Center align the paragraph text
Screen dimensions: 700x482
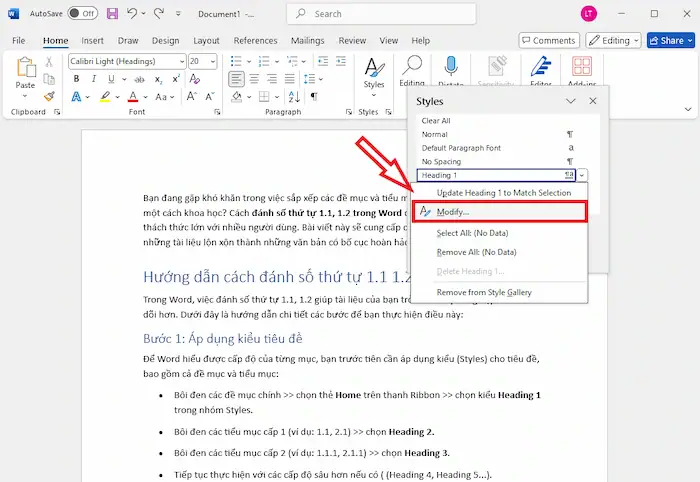(x=253, y=79)
